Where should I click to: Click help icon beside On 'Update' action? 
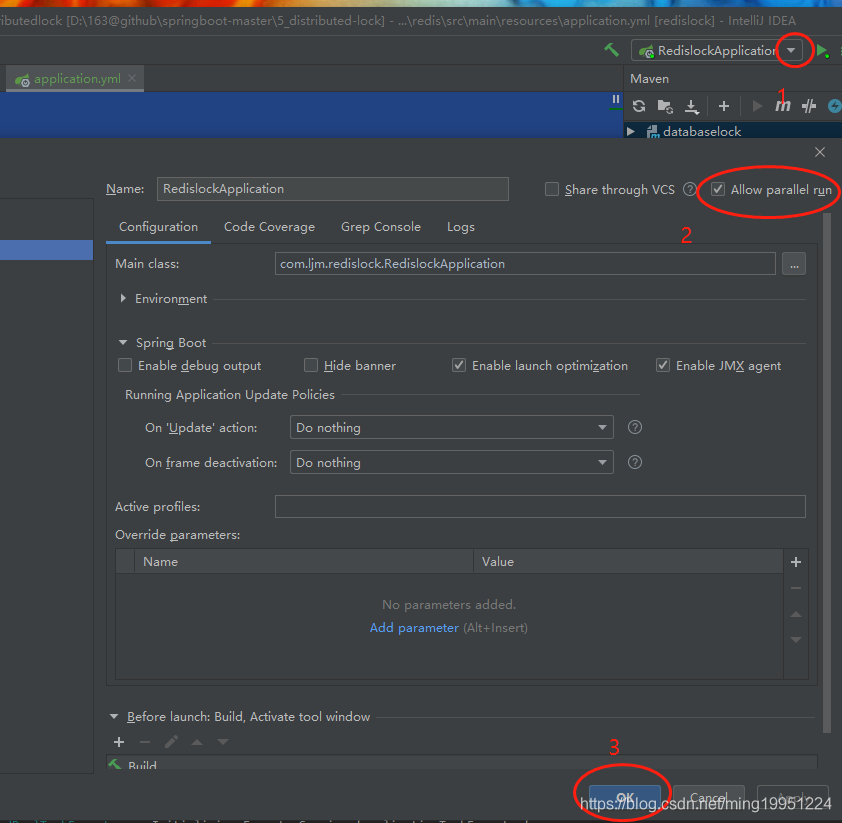point(634,427)
